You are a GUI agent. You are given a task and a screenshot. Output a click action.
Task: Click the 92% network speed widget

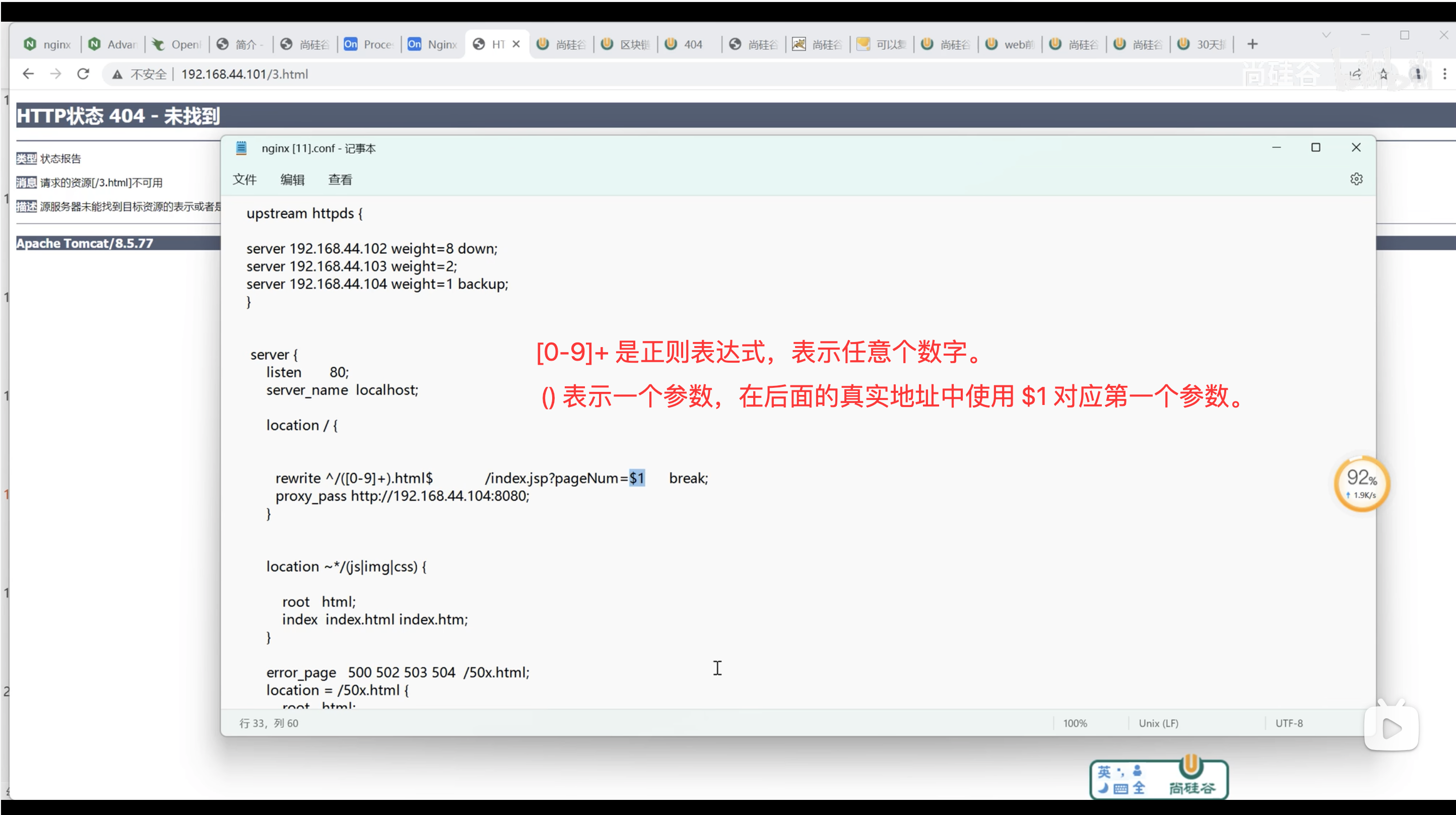point(1361,484)
